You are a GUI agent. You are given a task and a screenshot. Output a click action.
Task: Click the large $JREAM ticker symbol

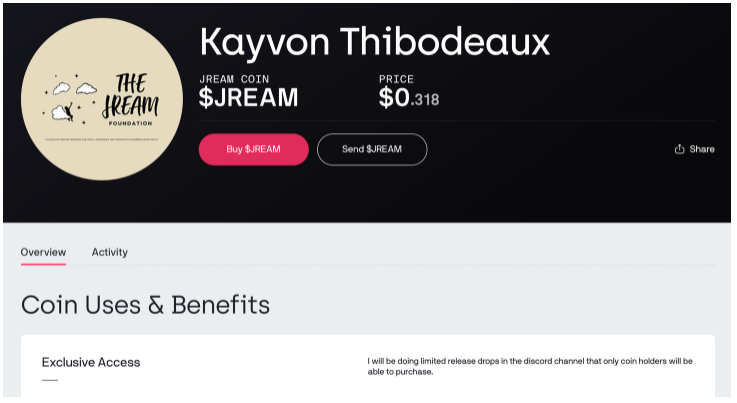point(248,98)
